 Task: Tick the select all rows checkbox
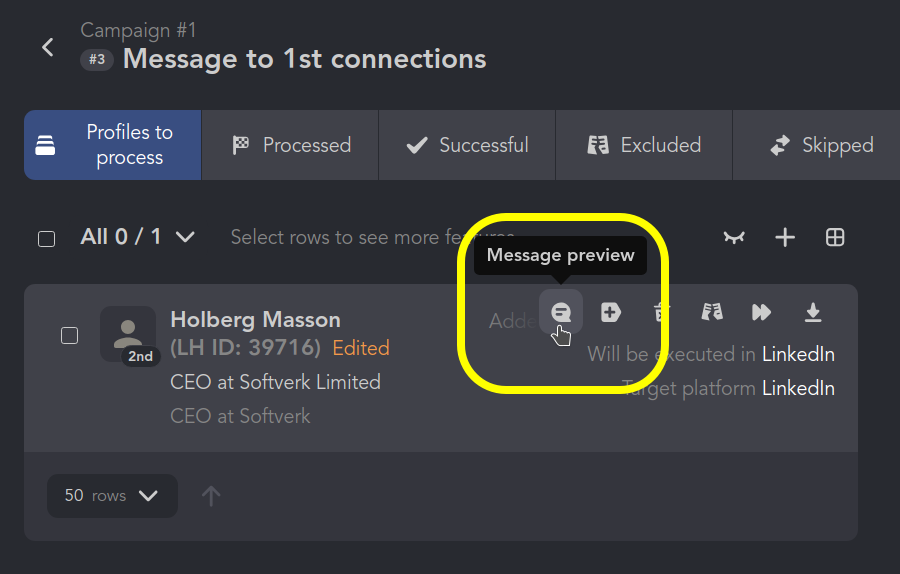tap(46, 239)
